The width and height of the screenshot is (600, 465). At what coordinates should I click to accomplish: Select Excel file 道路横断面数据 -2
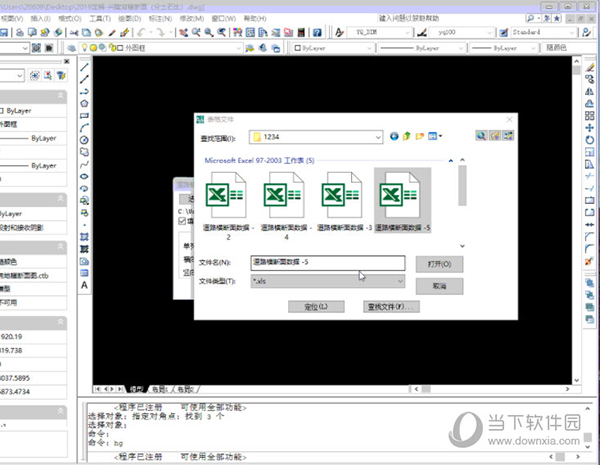coord(227,204)
